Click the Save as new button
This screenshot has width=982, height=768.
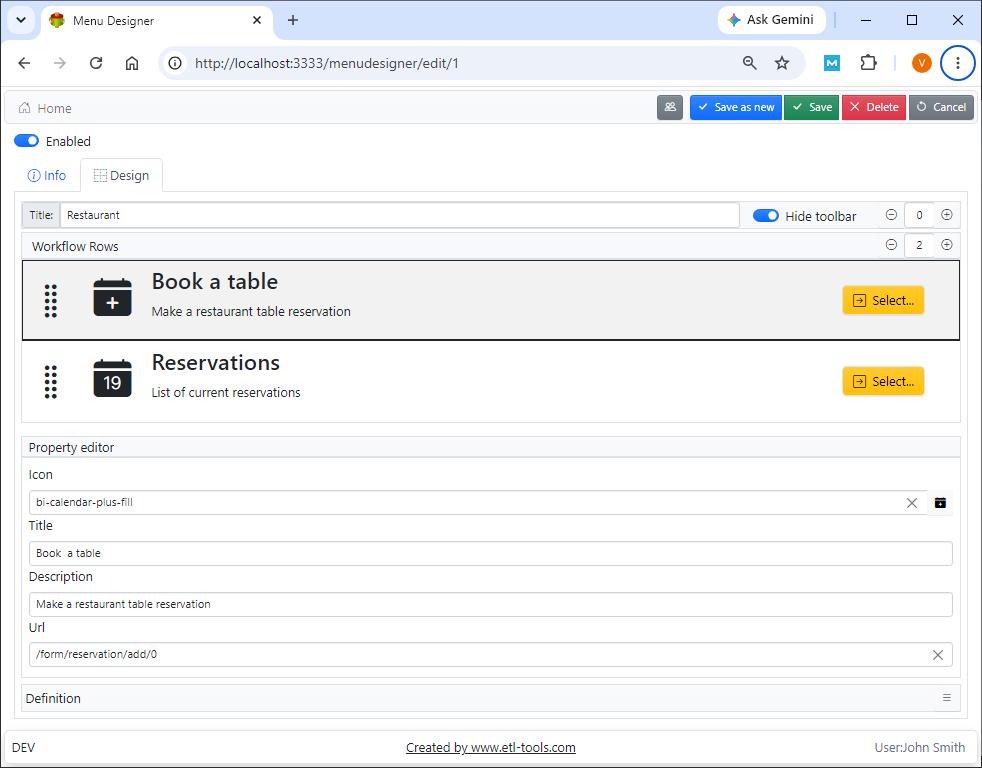tap(736, 107)
